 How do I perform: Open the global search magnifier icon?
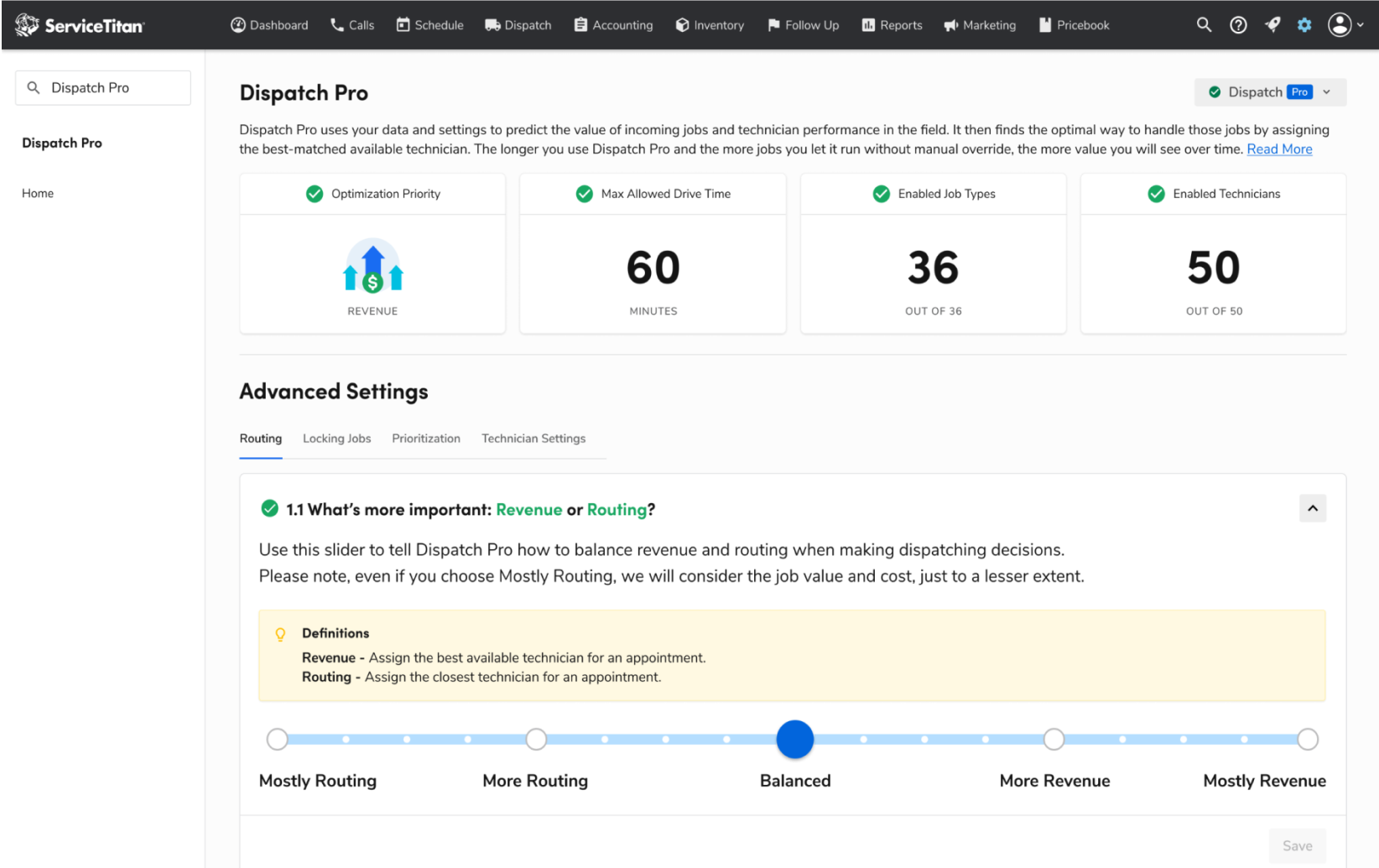(x=1204, y=25)
